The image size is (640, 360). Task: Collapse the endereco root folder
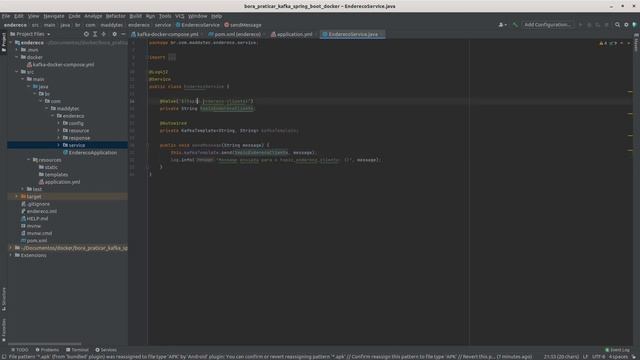pos(11,42)
